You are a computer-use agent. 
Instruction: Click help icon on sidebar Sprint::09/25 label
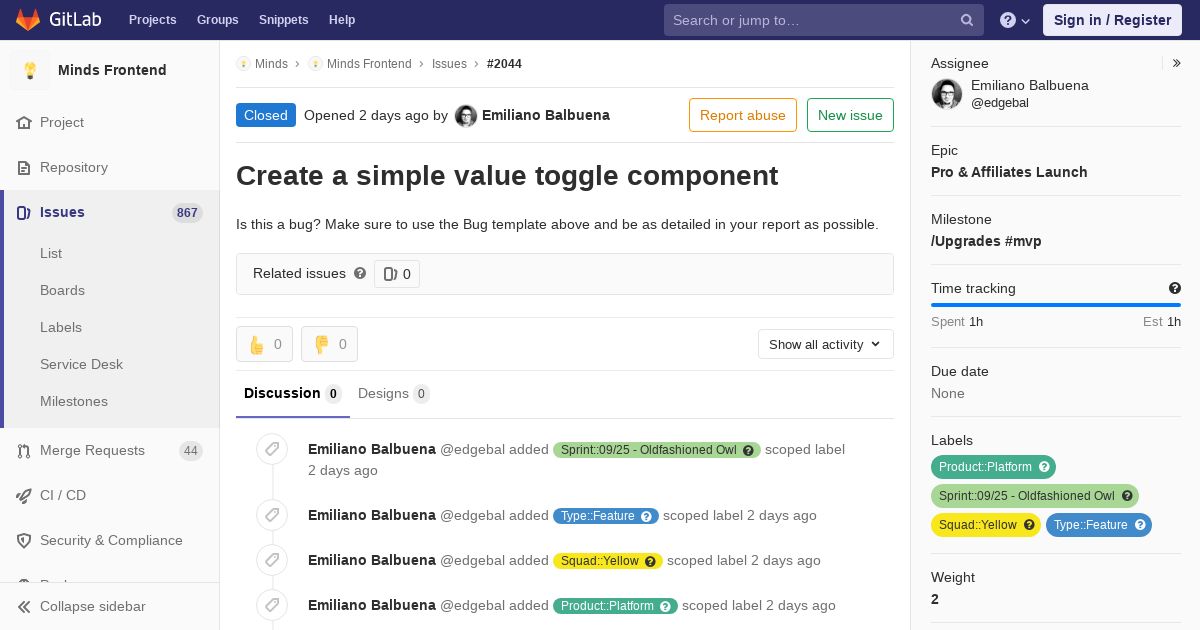point(1127,496)
